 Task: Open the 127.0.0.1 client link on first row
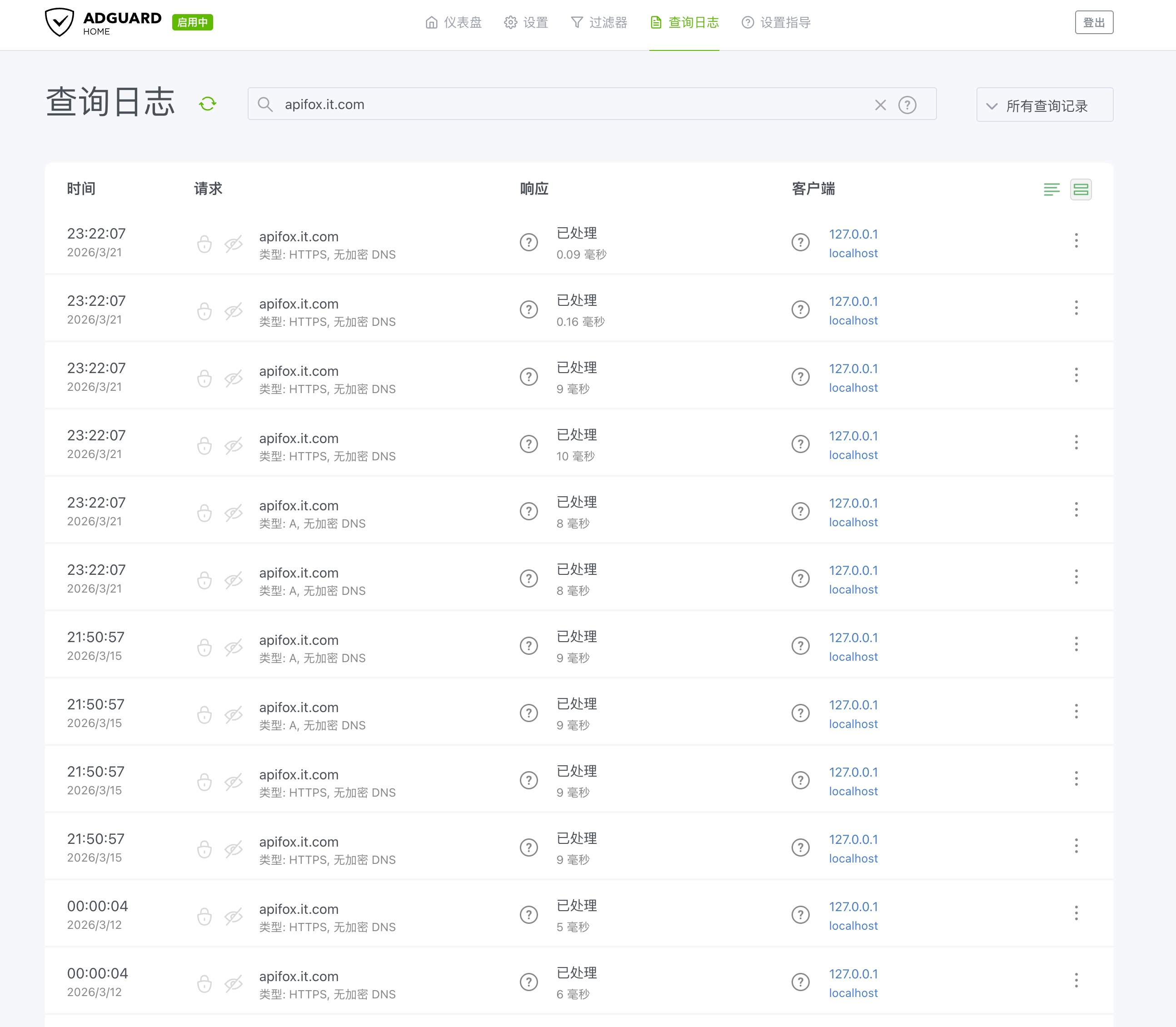click(853, 234)
